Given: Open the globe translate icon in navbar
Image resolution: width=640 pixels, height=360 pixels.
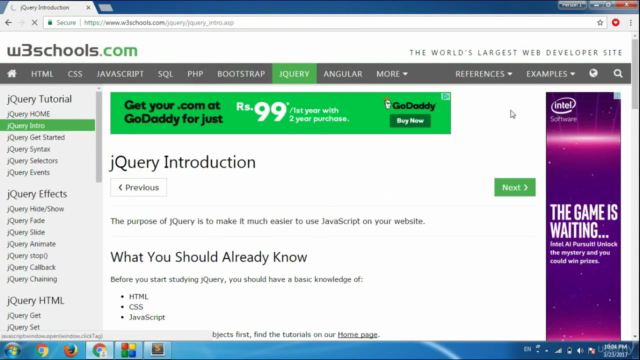Looking at the screenshot, I should point(593,73).
